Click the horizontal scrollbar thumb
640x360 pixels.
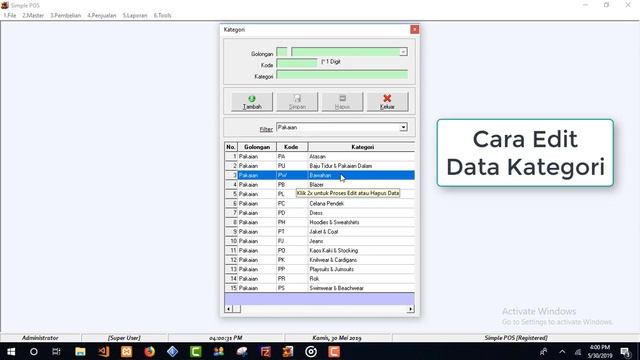point(237,309)
